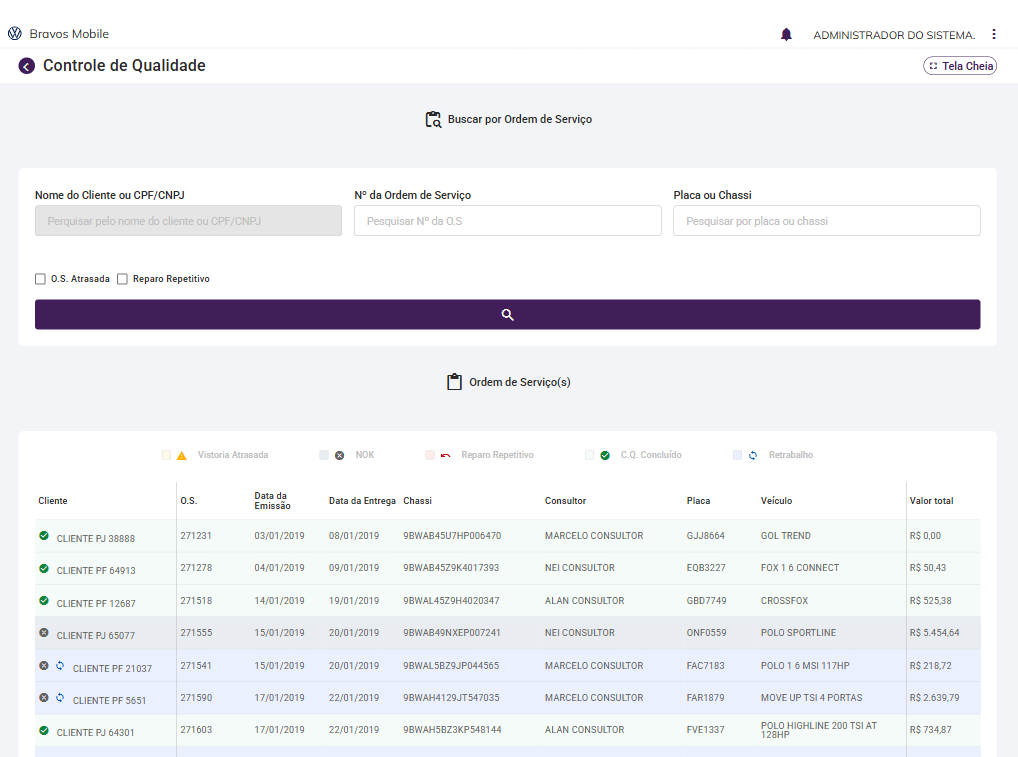
Task: Check the Vistoria Atrasada legend filter
Action: tap(167, 455)
